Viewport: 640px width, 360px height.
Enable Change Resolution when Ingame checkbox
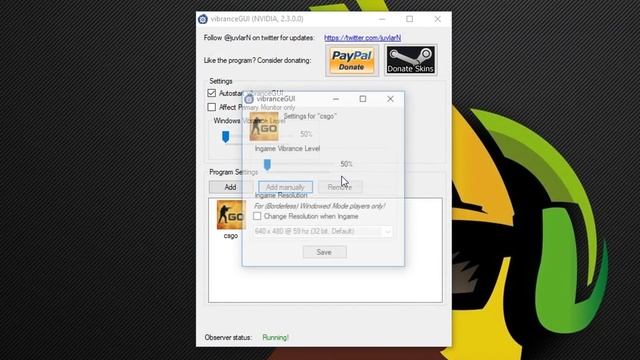[x=257, y=216]
